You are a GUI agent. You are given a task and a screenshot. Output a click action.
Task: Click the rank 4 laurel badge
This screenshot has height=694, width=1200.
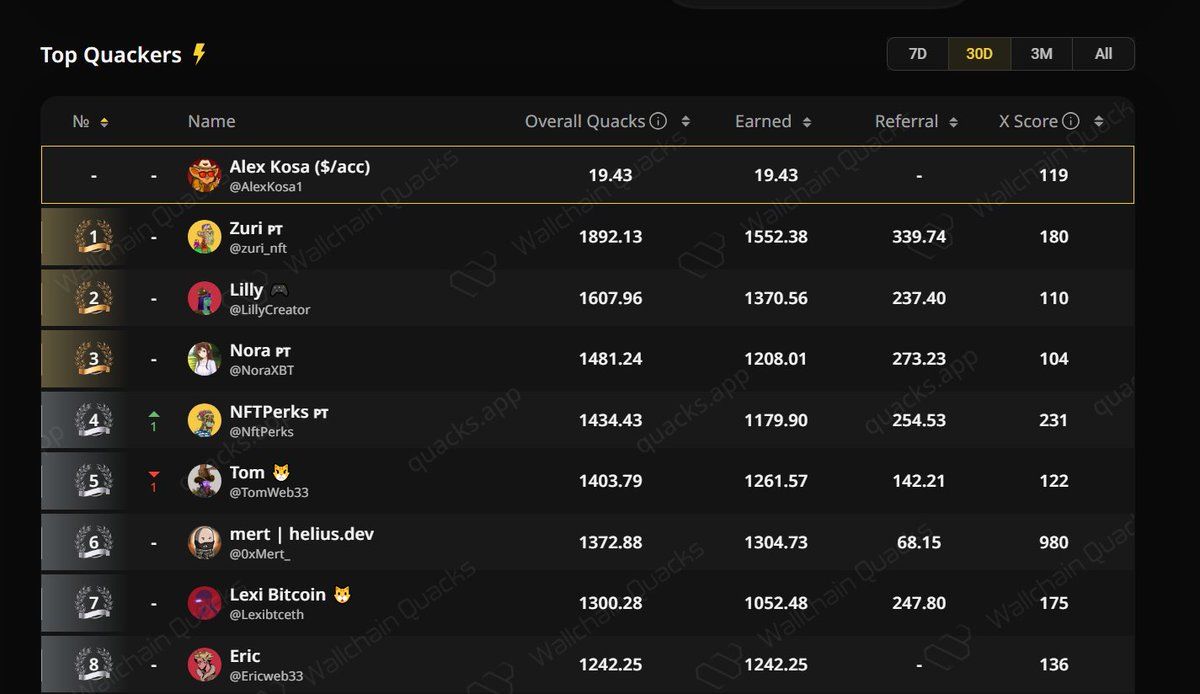click(94, 420)
